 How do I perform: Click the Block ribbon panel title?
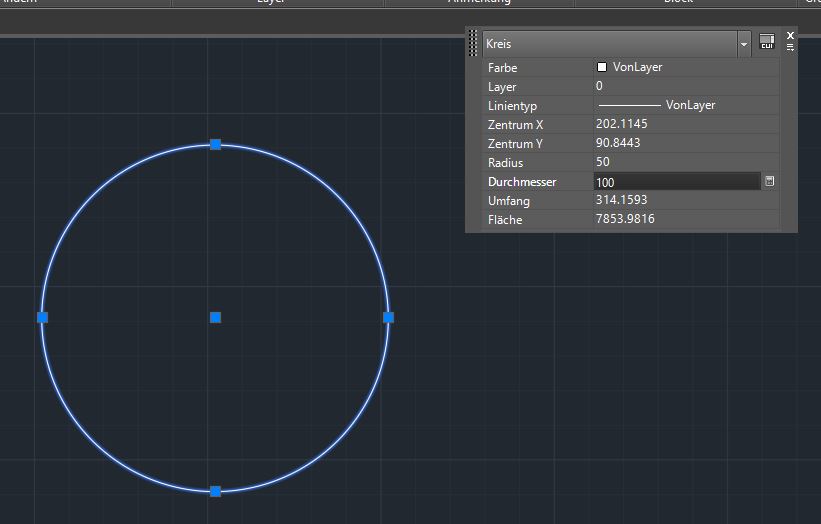pos(678,2)
